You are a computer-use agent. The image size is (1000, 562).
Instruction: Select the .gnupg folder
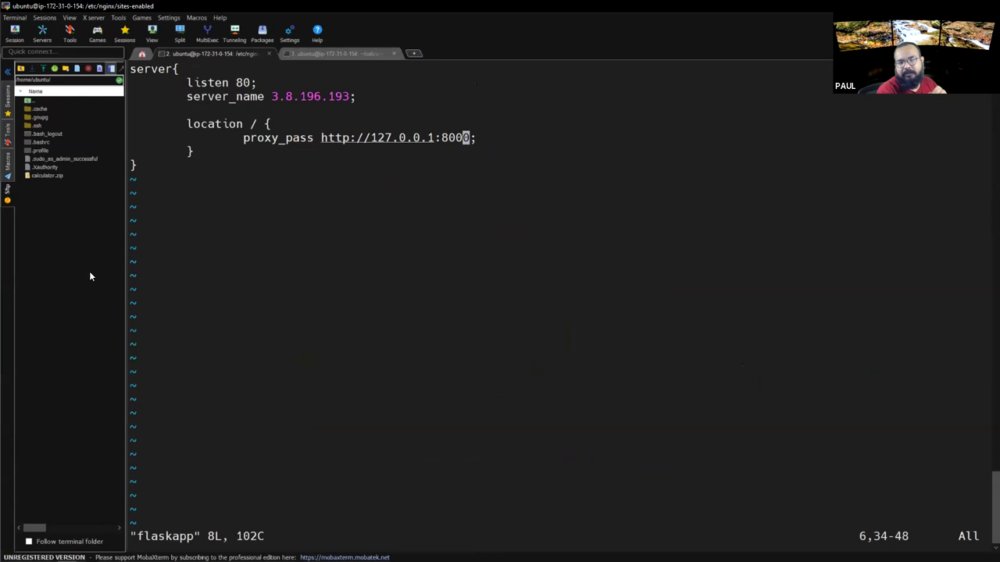click(x=36, y=117)
